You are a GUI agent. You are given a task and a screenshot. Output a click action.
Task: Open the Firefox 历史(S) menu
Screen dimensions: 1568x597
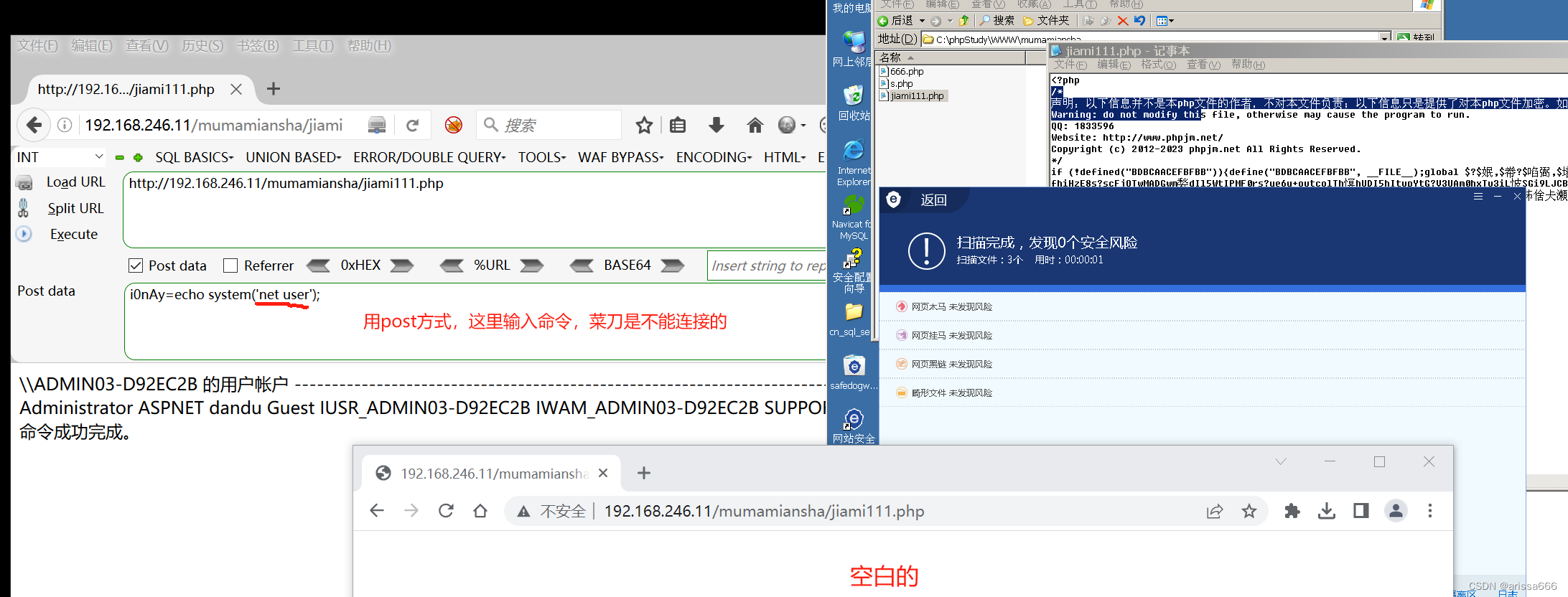(x=202, y=46)
